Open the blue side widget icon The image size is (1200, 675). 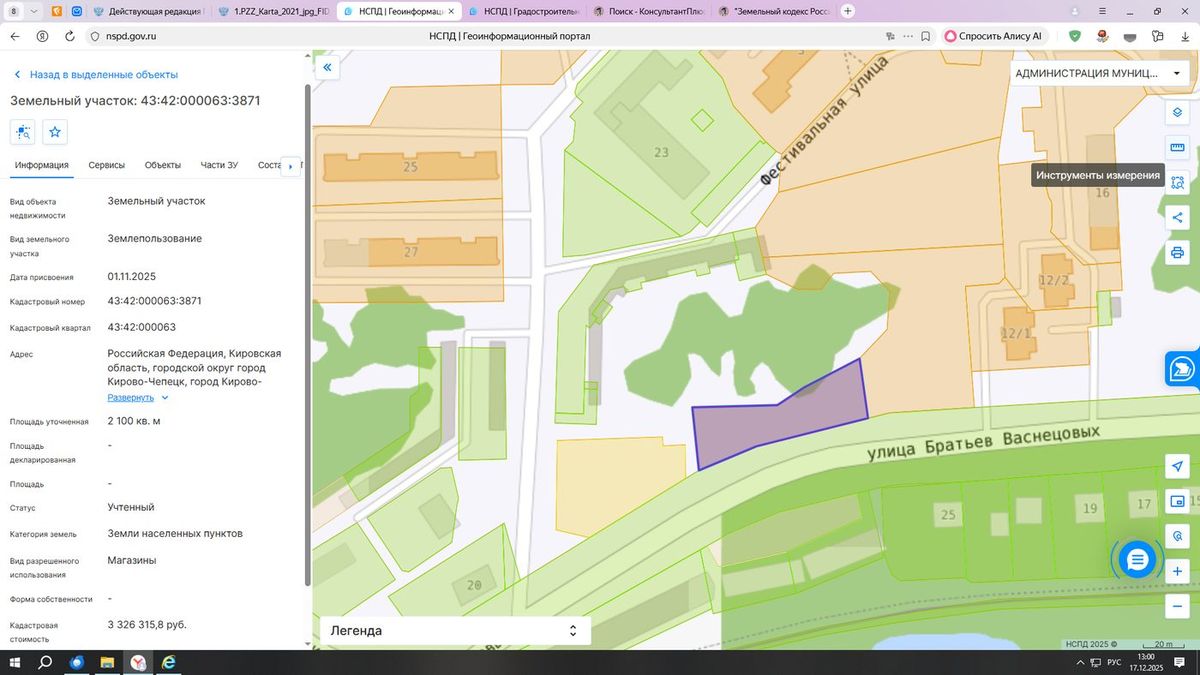point(1183,368)
